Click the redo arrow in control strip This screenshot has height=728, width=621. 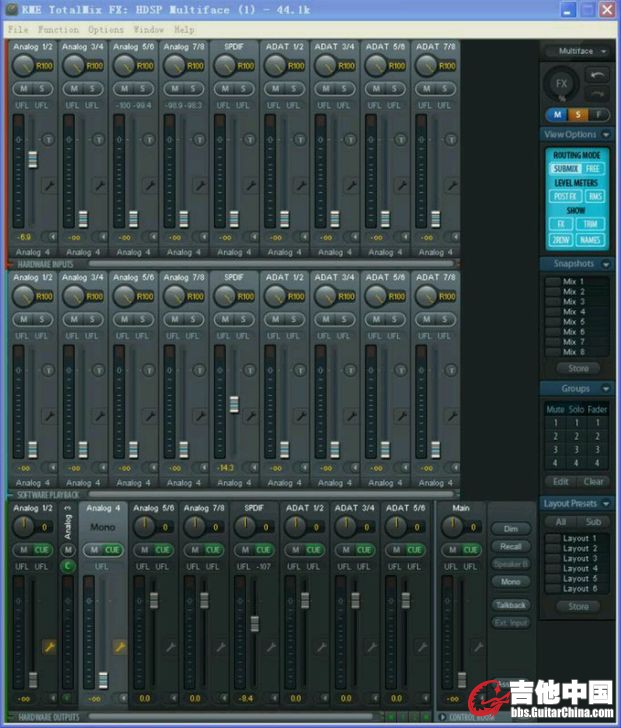pyautogui.click(x=596, y=94)
